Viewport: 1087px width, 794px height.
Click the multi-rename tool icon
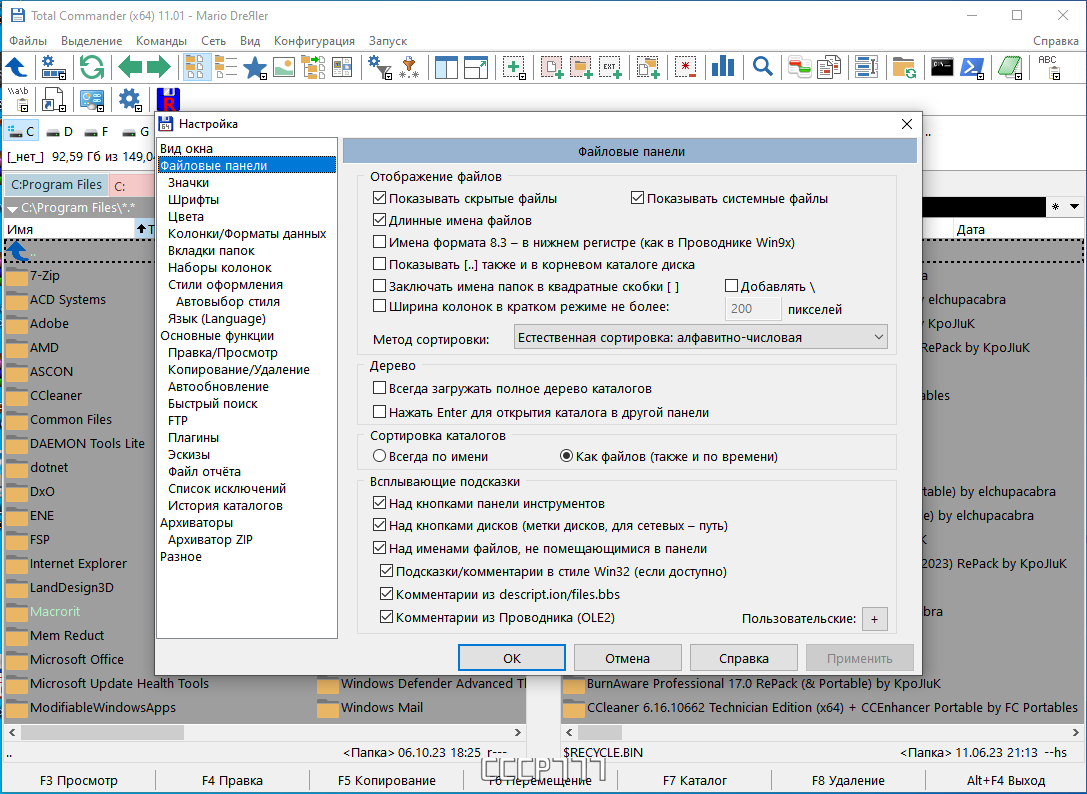click(866, 67)
